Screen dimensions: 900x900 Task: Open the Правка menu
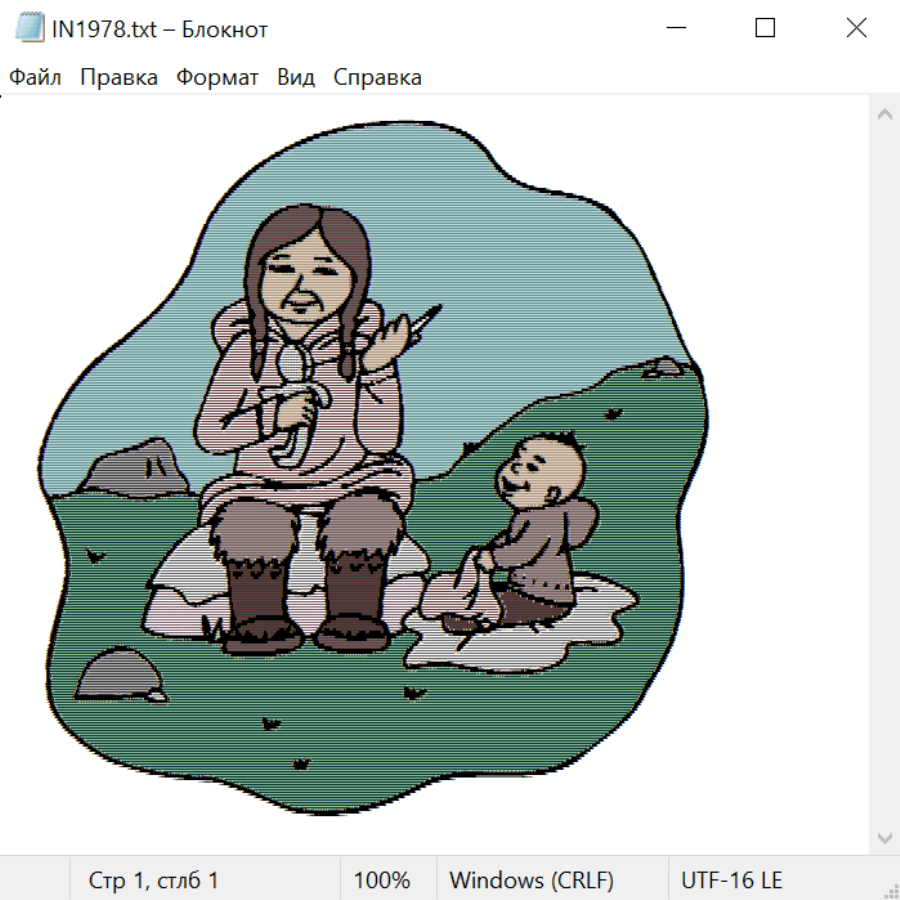pyautogui.click(x=119, y=78)
